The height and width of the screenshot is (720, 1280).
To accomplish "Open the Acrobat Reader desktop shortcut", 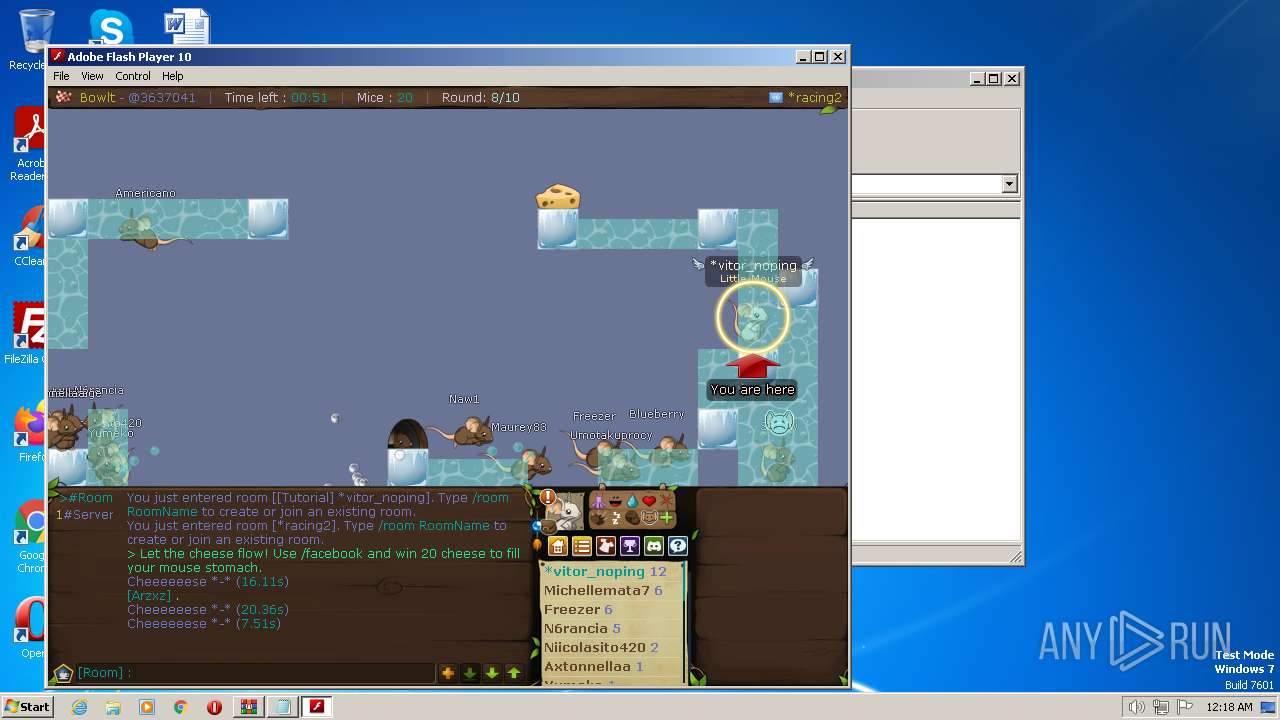I will pyautogui.click(x=30, y=145).
